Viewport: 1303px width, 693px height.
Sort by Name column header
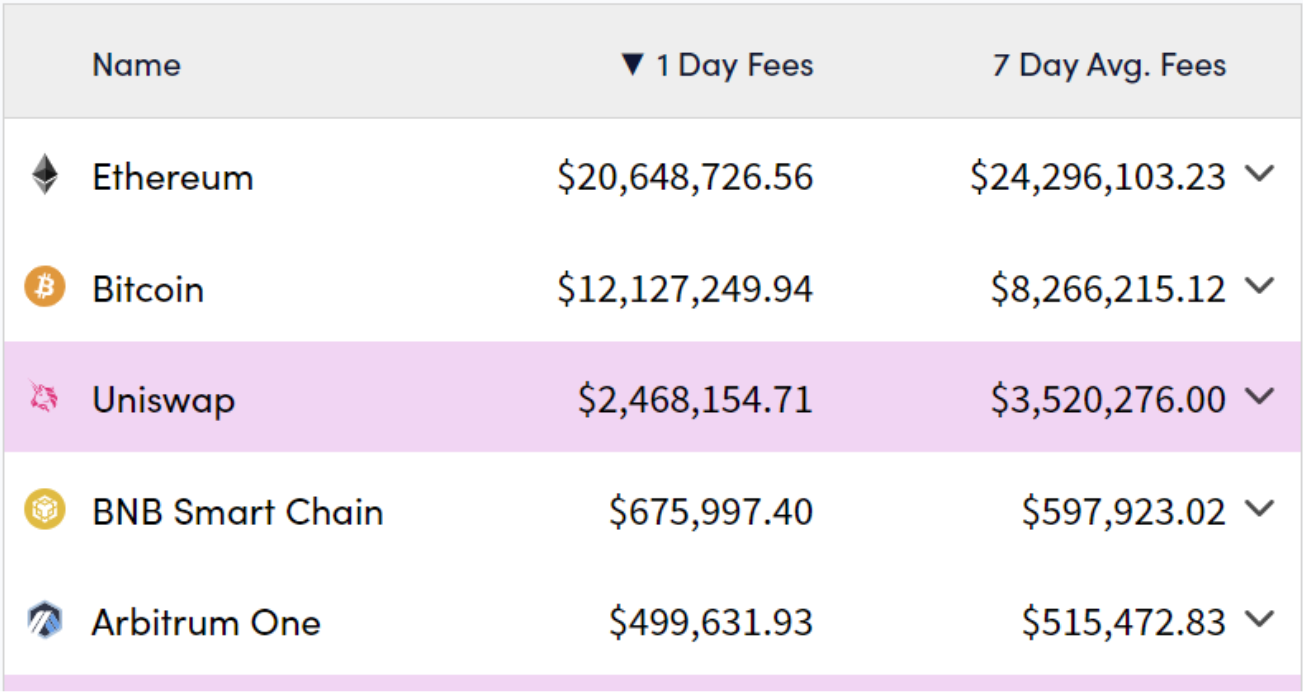[x=136, y=66]
